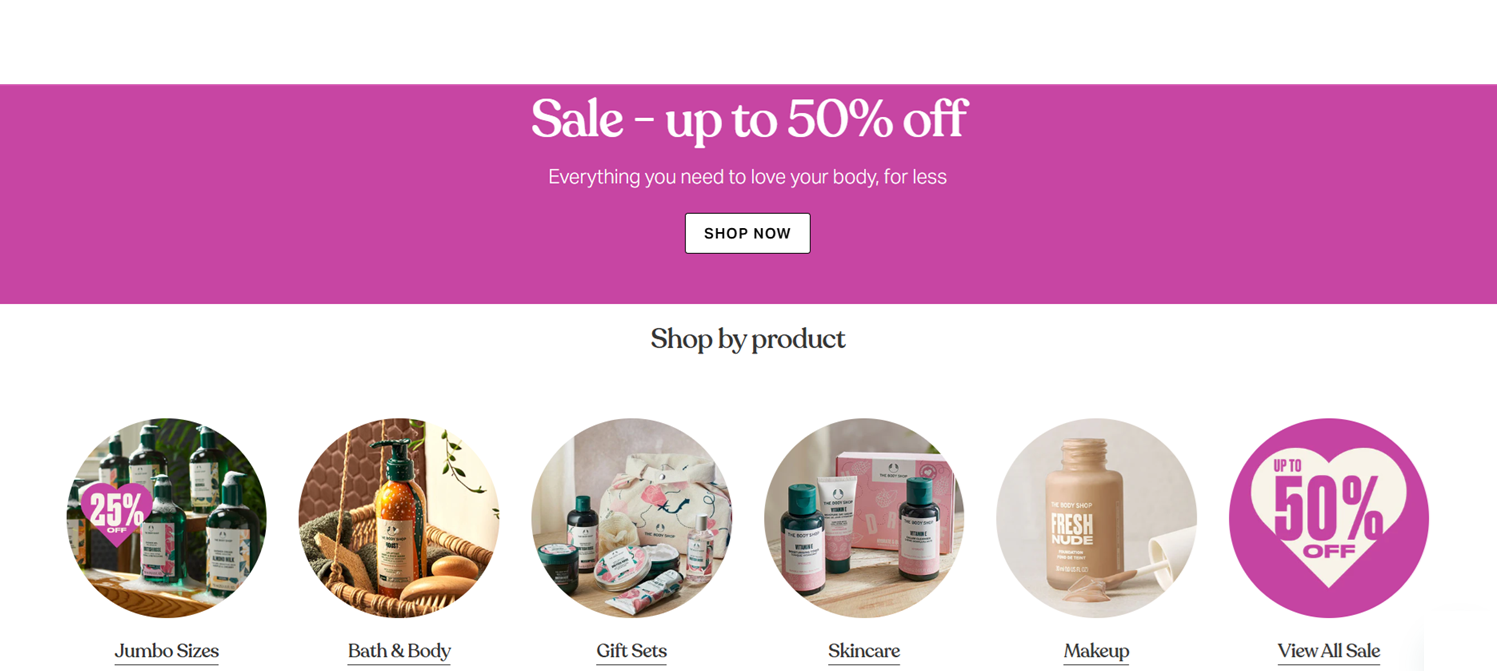Click the View All Sale link
Screen dimensions: 1497x671
click(x=1328, y=651)
